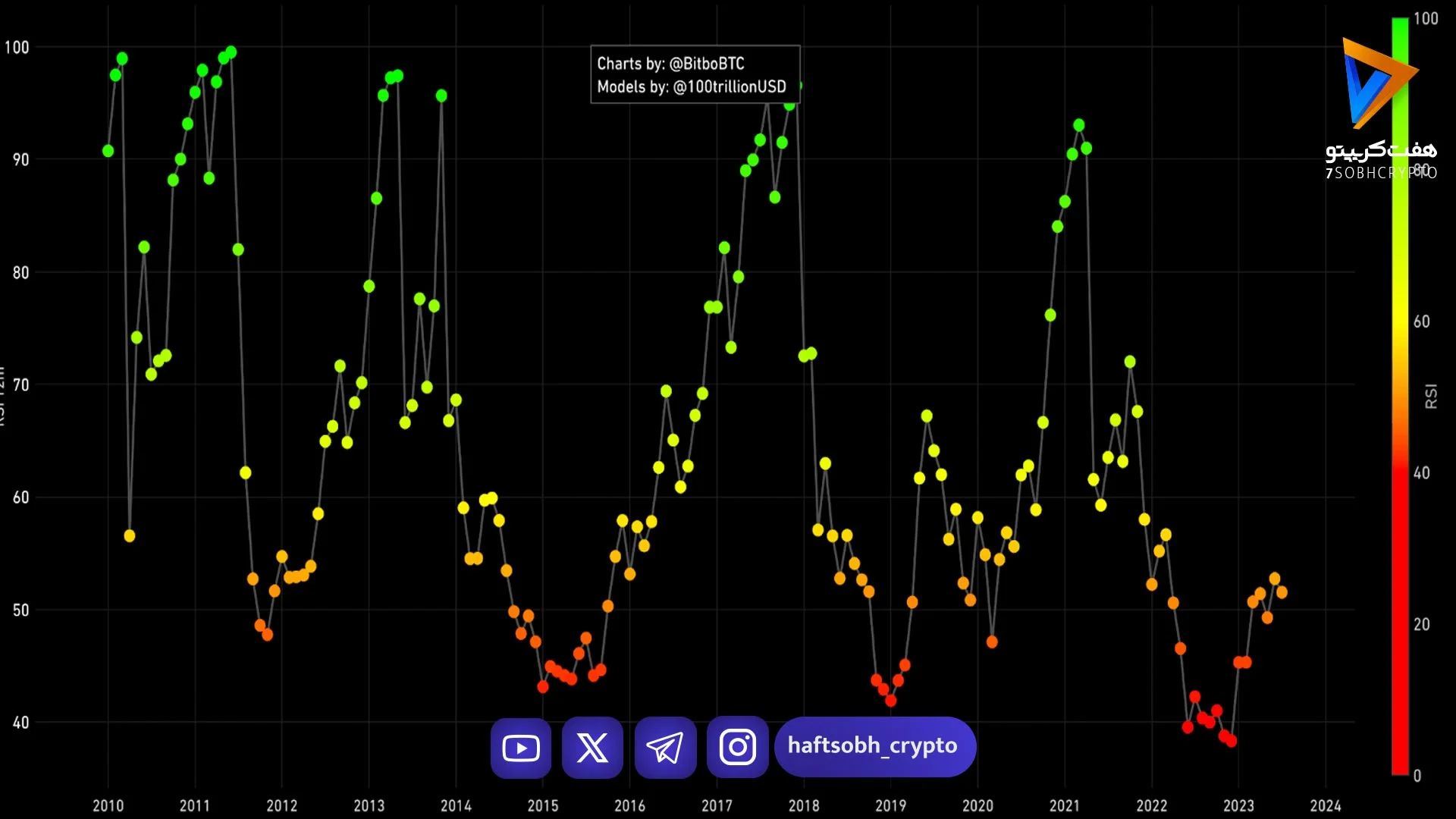Click the 100 value on y-axis
Image resolution: width=1456 pixels, height=819 pixels.
(17, 47)
